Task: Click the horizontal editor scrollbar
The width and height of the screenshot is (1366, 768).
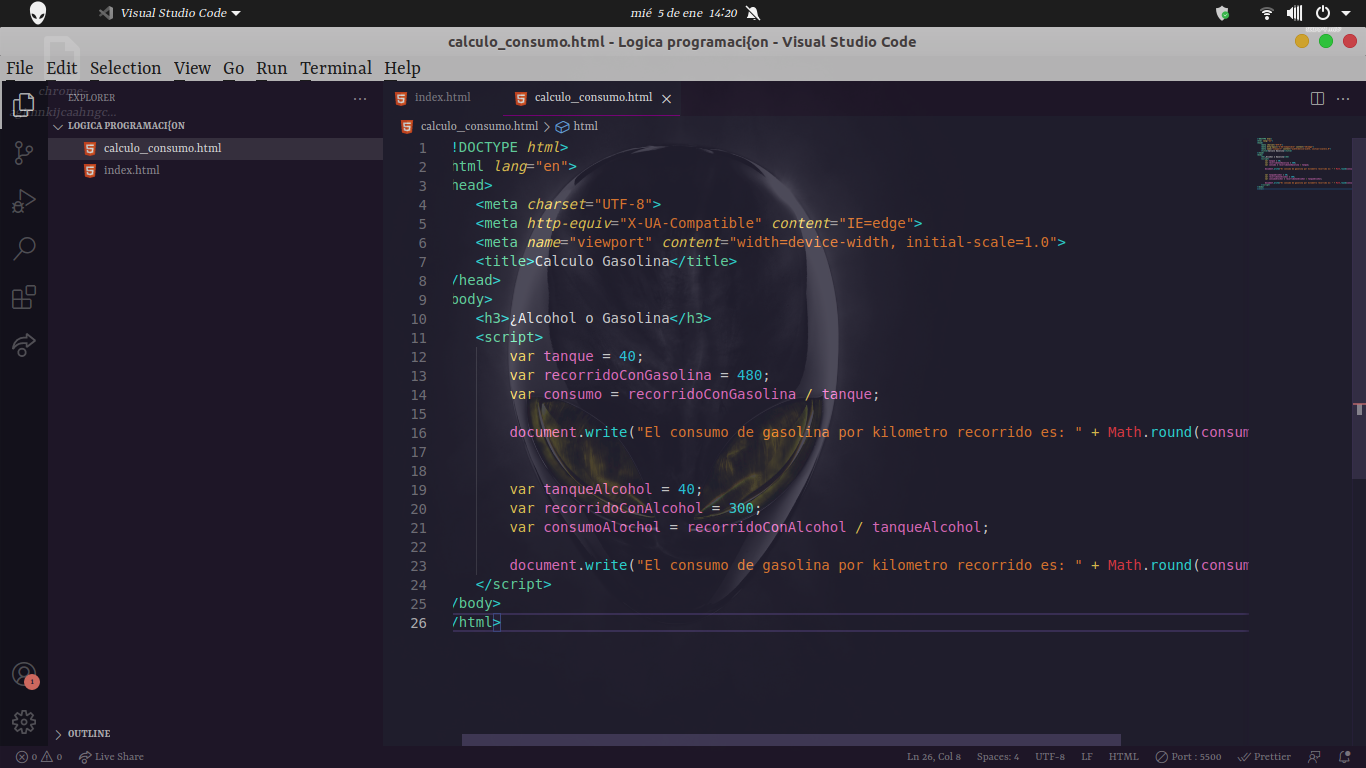Action: (x=791, y=740)
